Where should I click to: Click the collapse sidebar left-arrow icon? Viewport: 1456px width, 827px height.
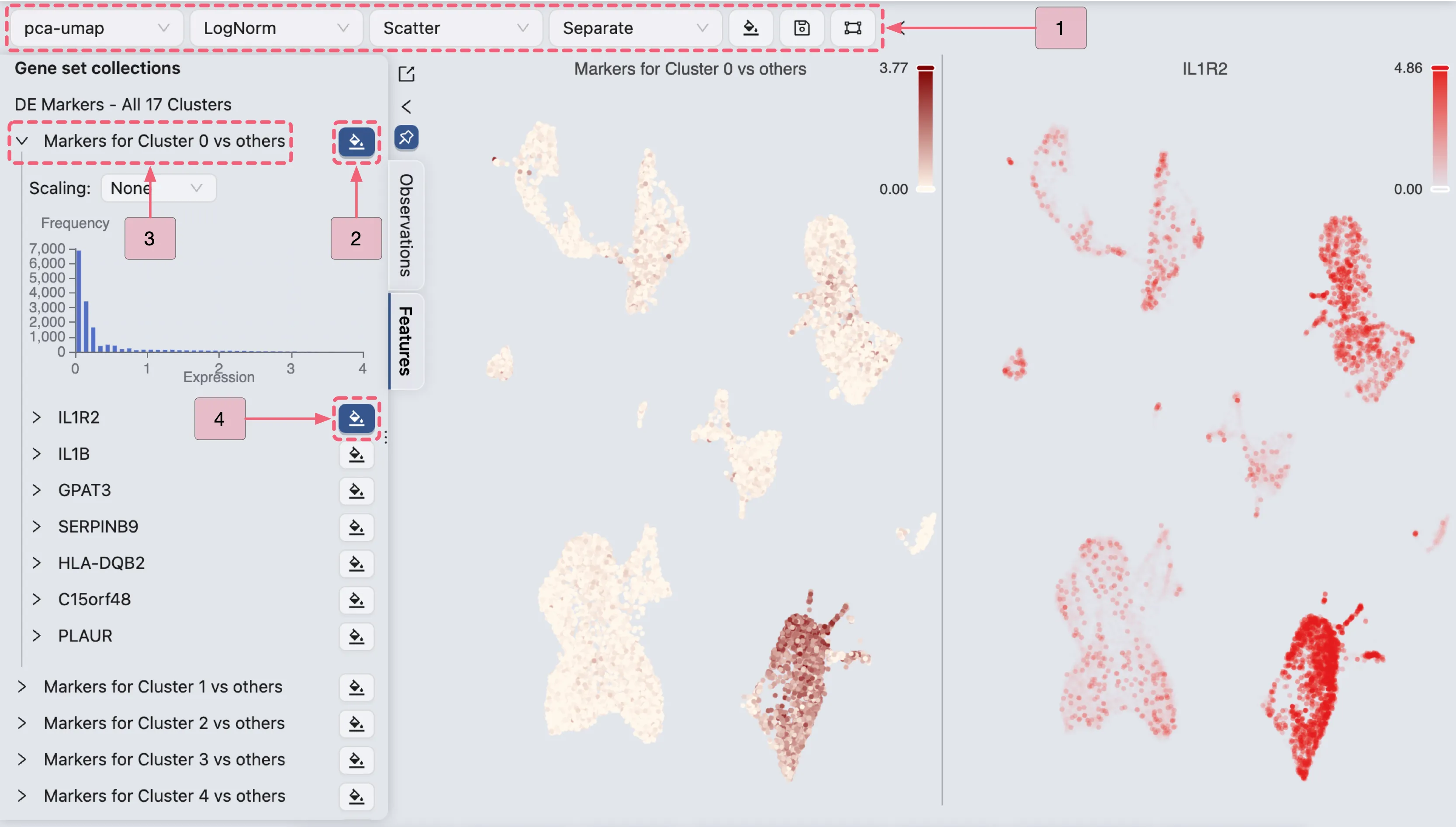pos(406,107)
